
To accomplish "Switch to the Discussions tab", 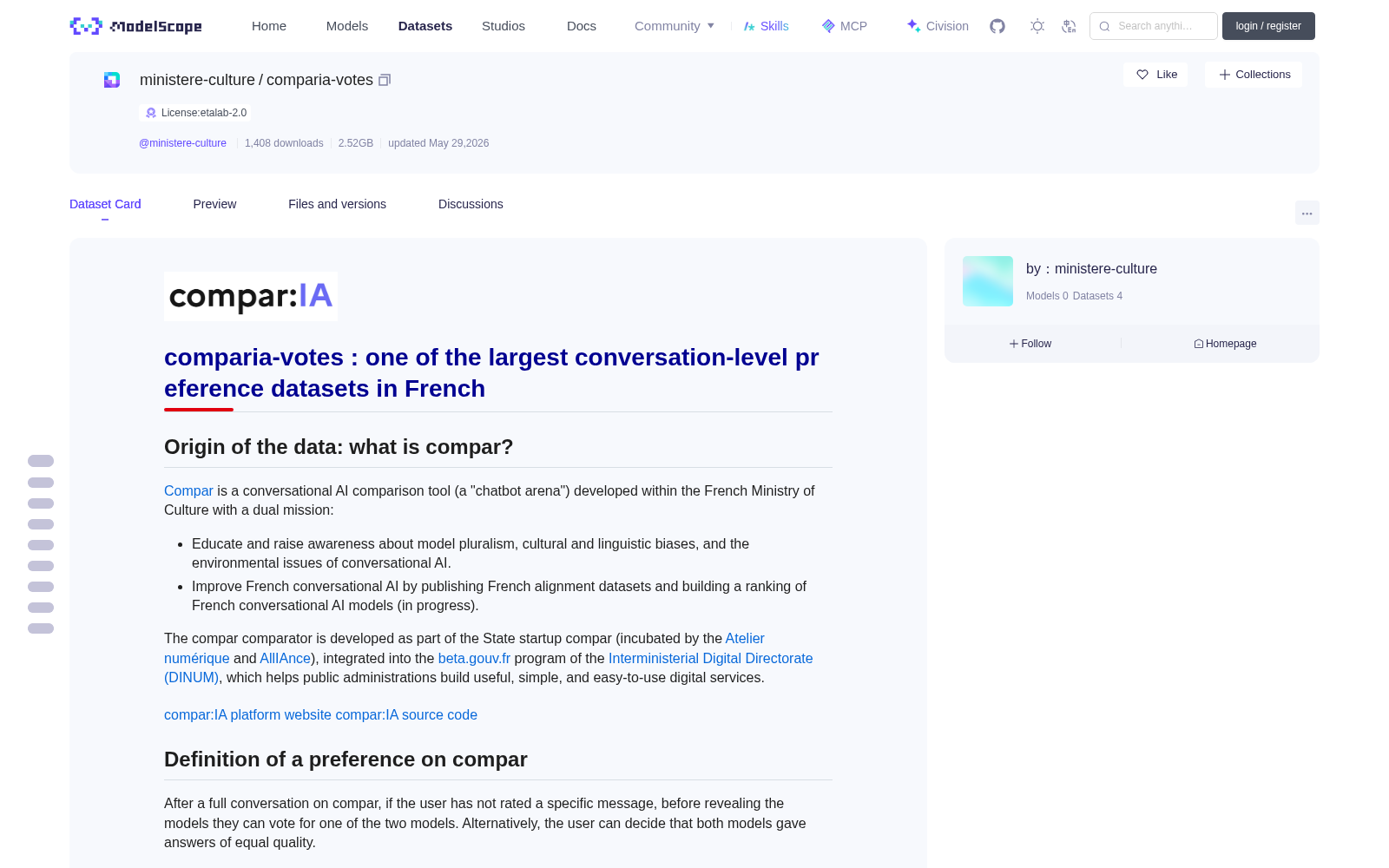I will point(471,204).
